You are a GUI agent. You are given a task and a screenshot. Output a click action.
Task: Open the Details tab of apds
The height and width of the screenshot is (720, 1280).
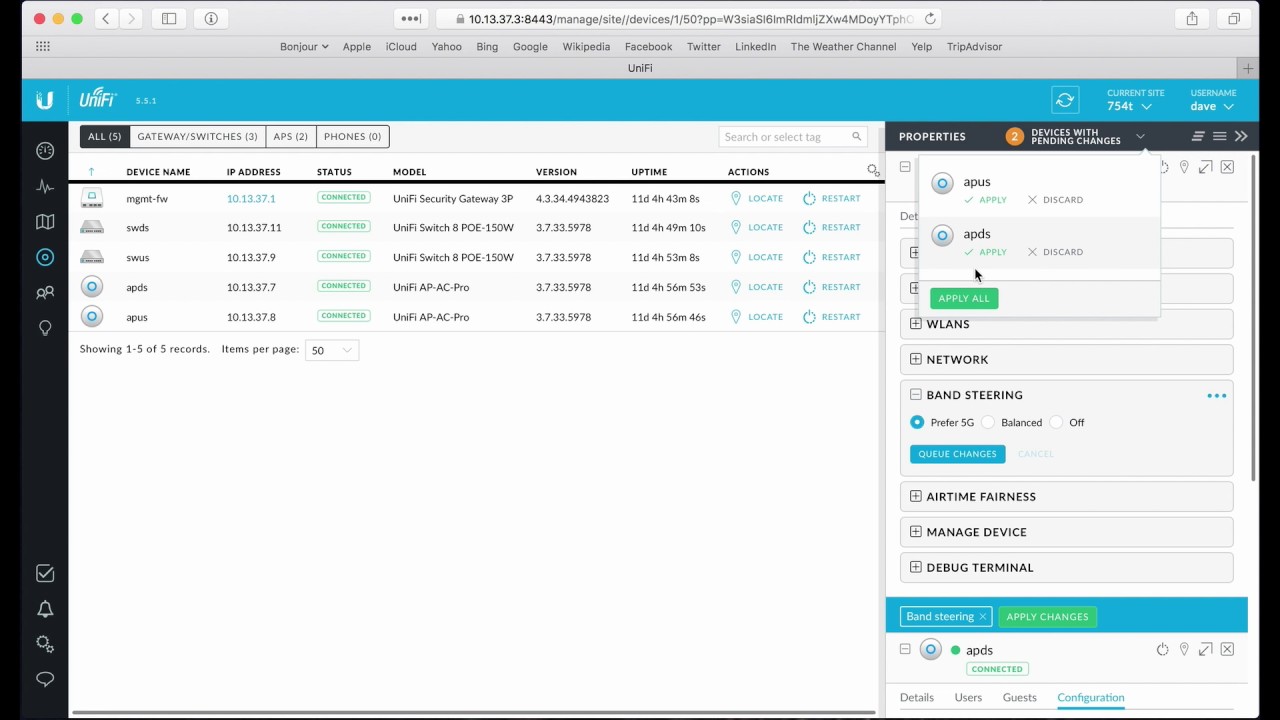tap(917, 697)
